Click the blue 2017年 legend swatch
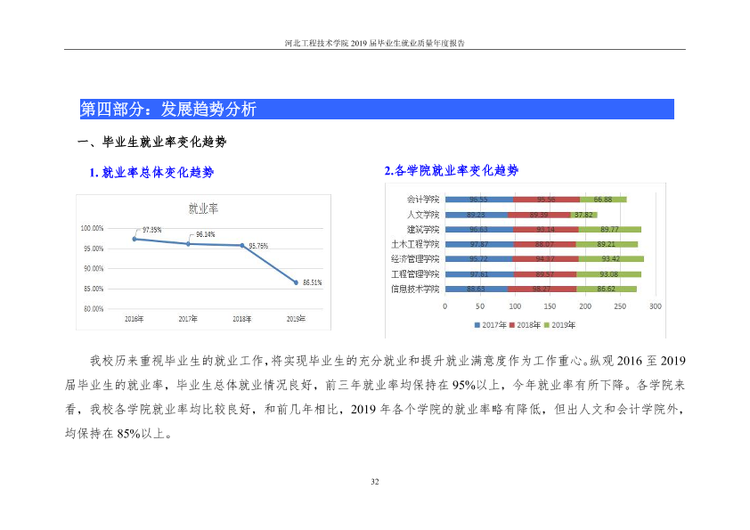The width and height of the screenshot is (750, 530). click(477, 325)
